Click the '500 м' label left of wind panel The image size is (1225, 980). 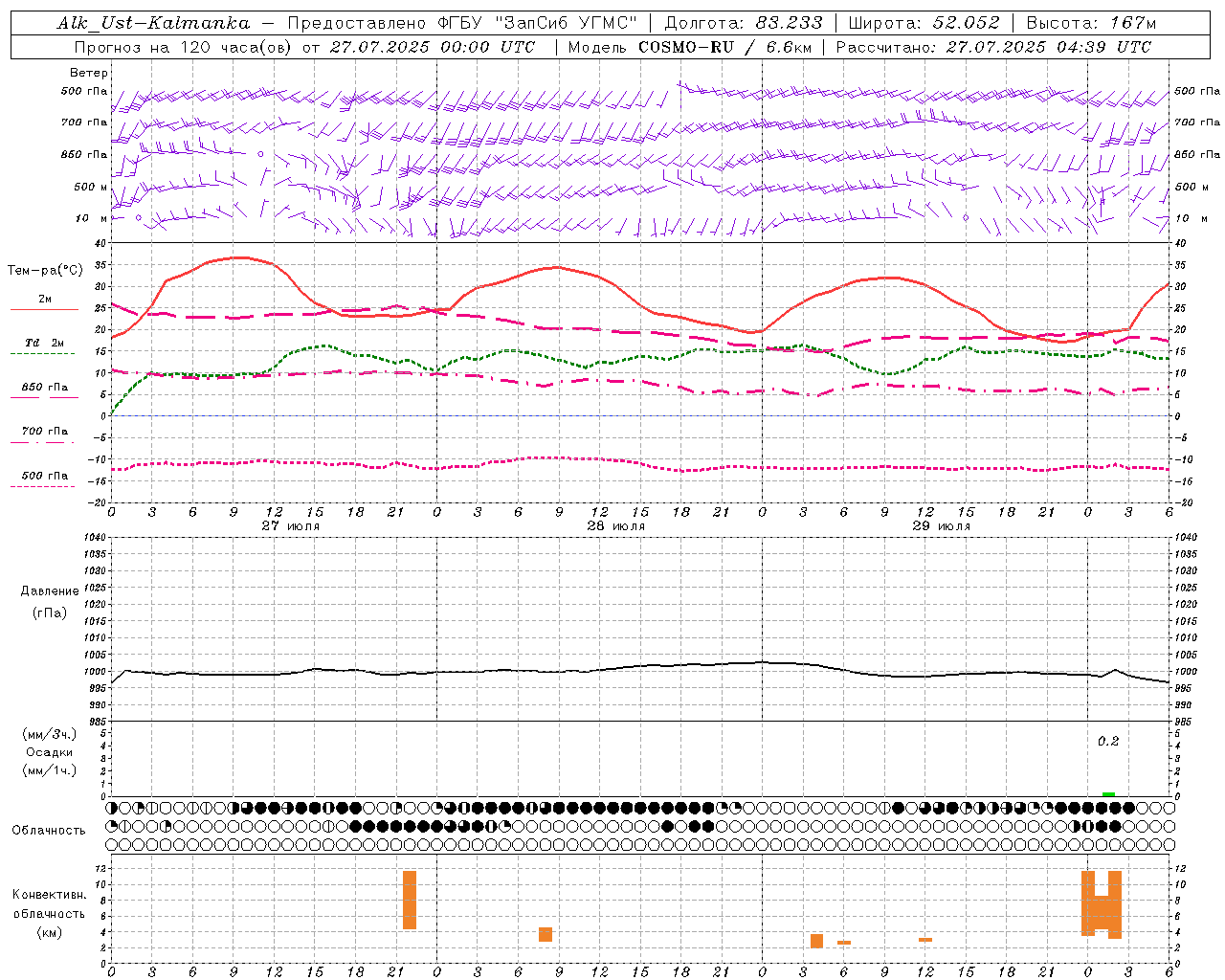(x=91, y=187)
